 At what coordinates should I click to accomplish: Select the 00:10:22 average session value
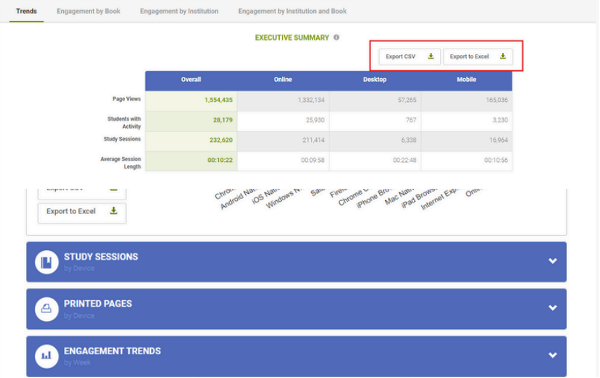tap(220, 160)
